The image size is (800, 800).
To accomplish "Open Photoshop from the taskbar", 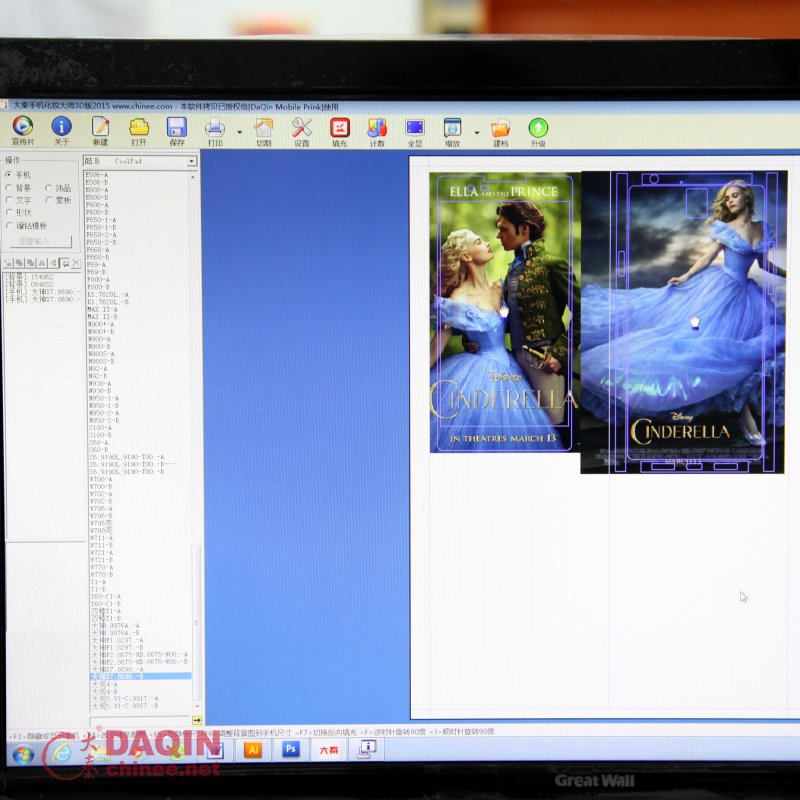I will 291,749.
